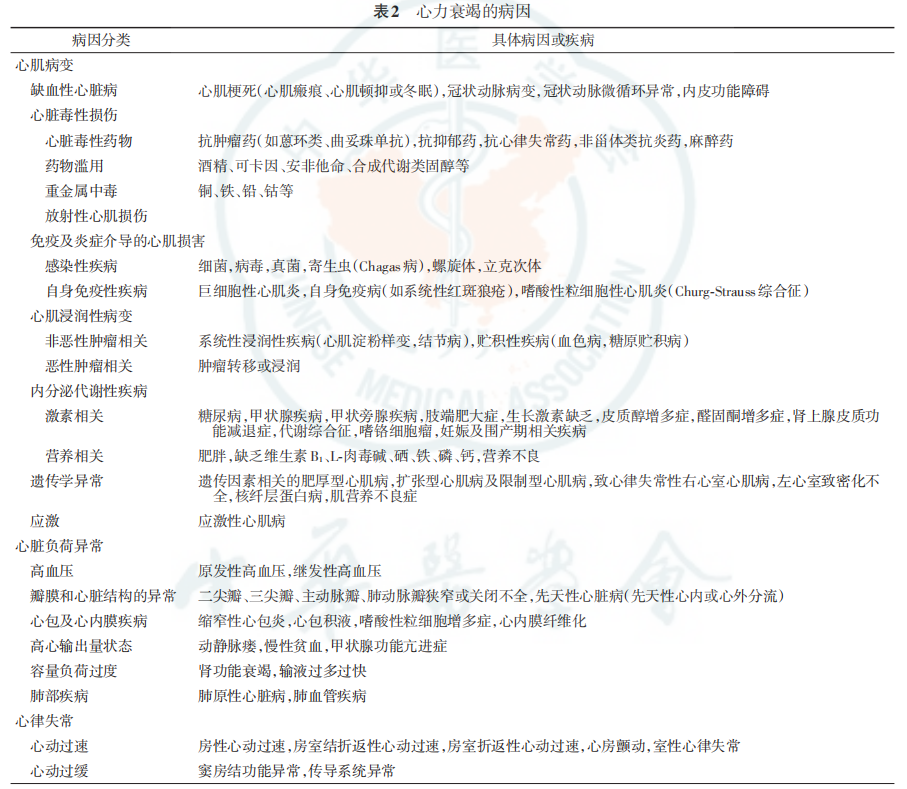
Task: Click the 心脏毒性损伤 subcategory heading
Action: [x=74, y=115]
